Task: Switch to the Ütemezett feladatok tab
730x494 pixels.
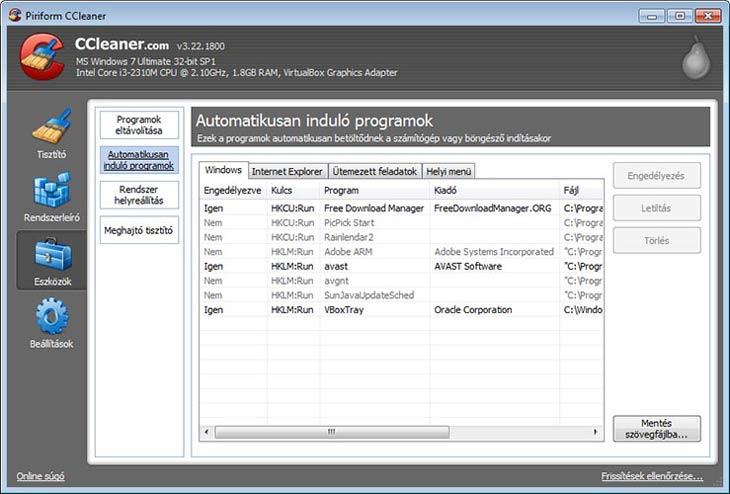Action: tap(374, 171)
